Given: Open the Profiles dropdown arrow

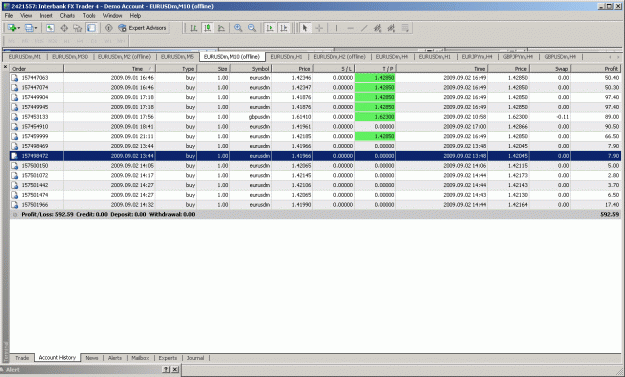Looking at the screenshot, I should (x=36, y=28).
